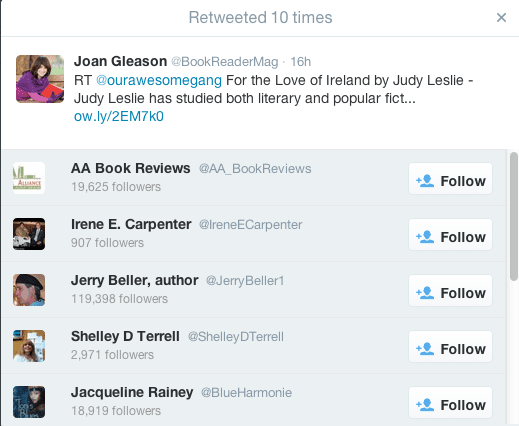Open the @BookReaderMag handle
Viewport: 519px width, 426px height.
click(225, 62)
